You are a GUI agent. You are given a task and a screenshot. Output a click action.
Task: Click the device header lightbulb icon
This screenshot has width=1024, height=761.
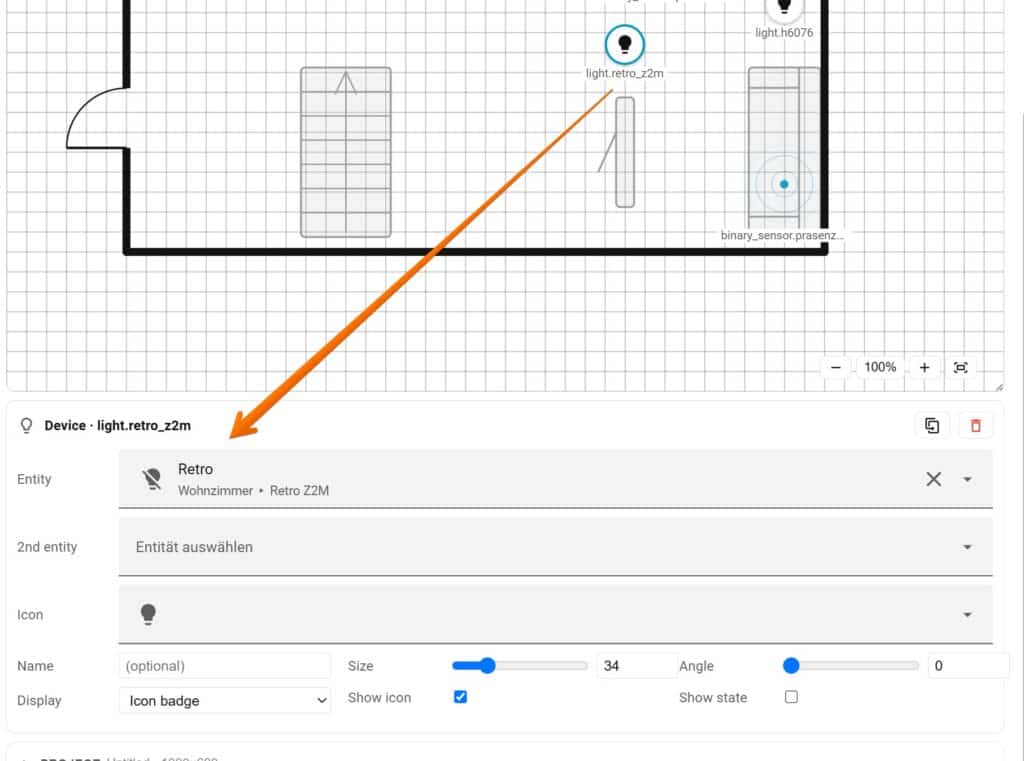point(26,425)
